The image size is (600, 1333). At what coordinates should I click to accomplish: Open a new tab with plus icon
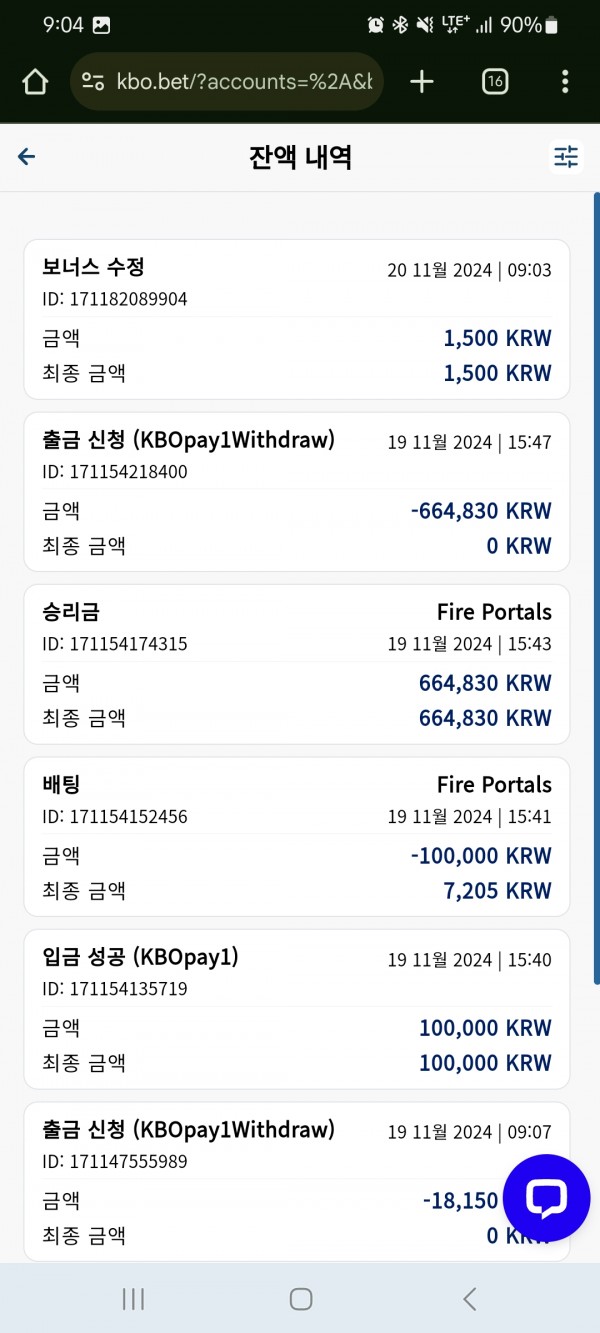click(422, 82)
